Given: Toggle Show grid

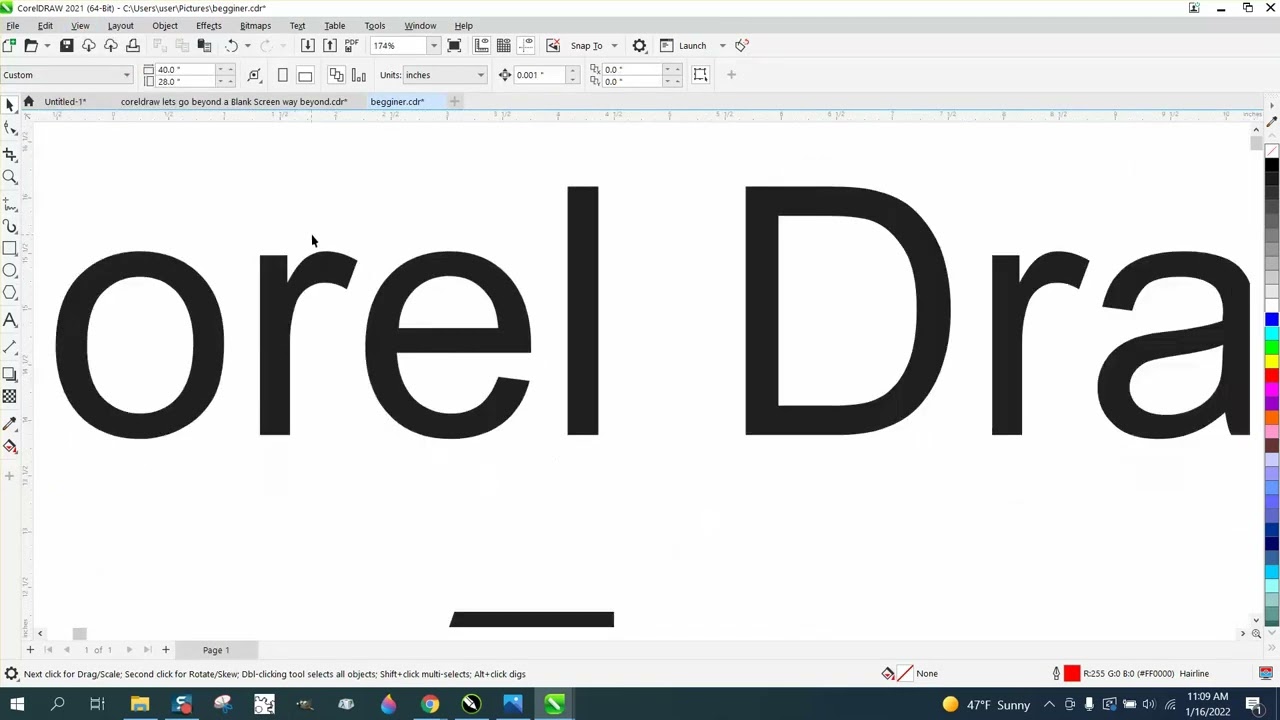Looking at the screenshot, I should [x=504, y=45].
